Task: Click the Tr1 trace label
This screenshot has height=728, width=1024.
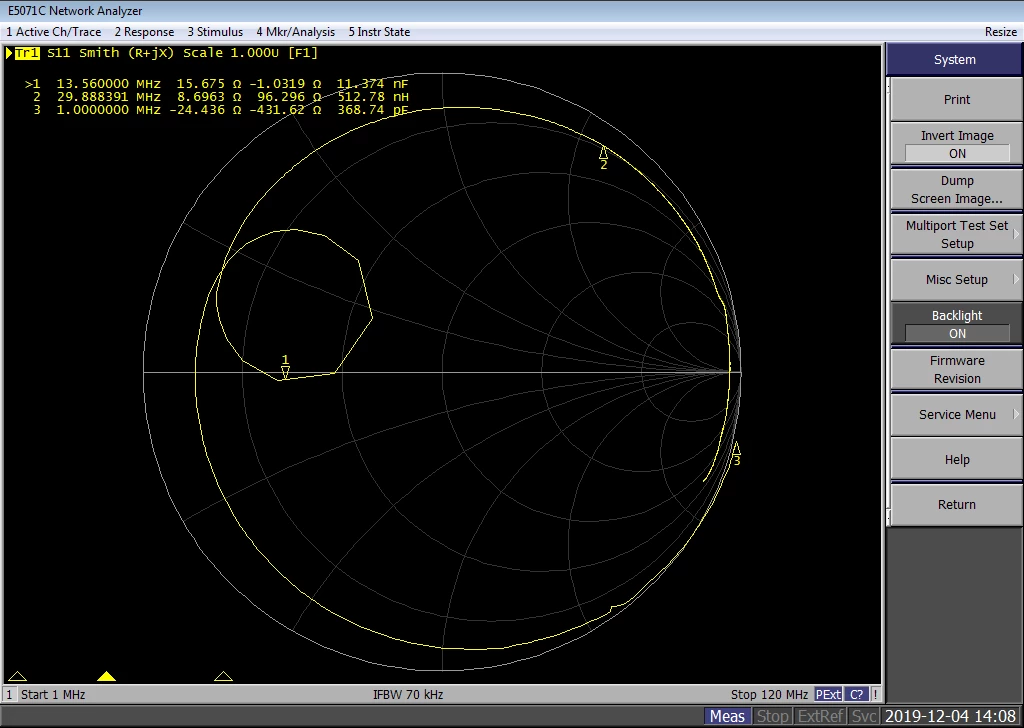Action: (27, 53)
